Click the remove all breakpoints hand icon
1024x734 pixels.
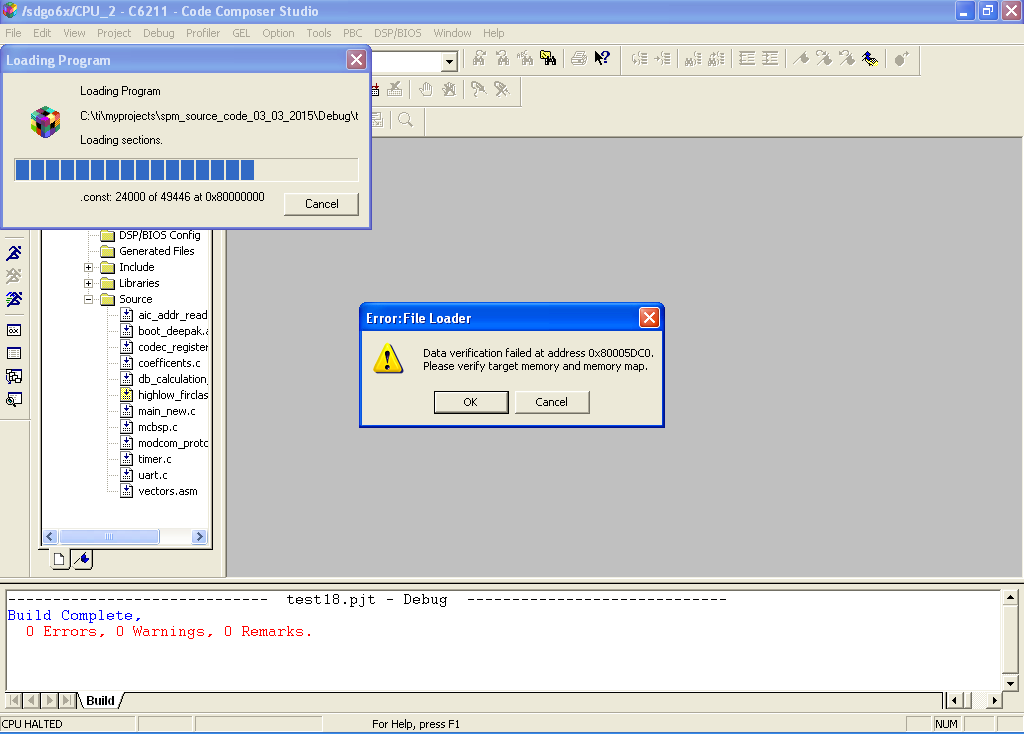coord(449,89)
